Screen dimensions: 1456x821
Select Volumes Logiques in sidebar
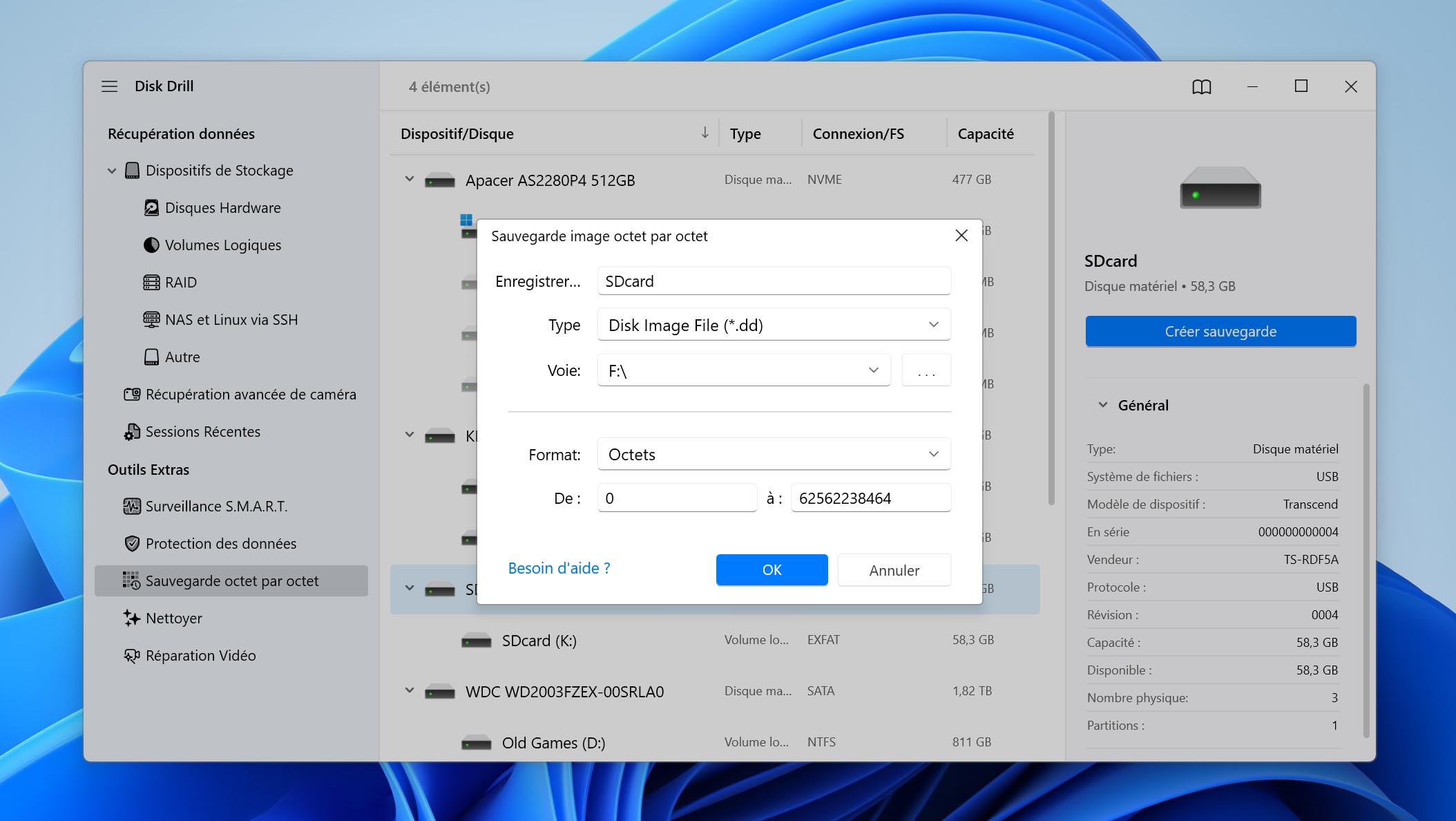tap(222, 245)
